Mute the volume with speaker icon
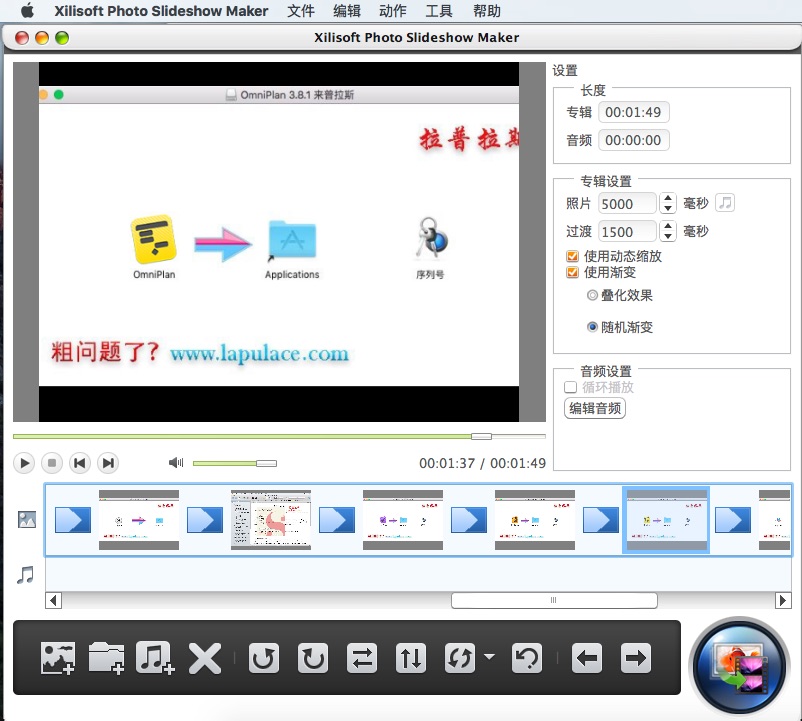Screen dimensions: 802x721 (176, 463)
